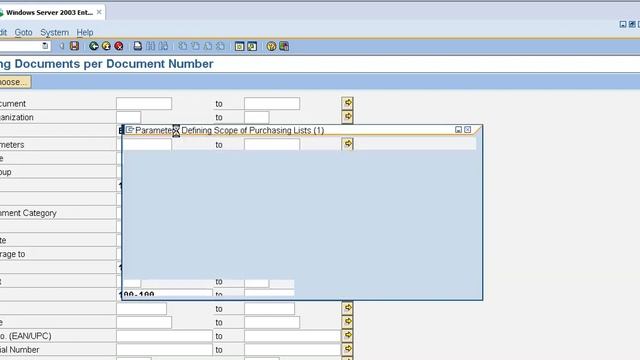Image resolution: width=640 pixels, height=360 pixels.
Task: Click the red Cancel icon
Action: coord(119,46)
